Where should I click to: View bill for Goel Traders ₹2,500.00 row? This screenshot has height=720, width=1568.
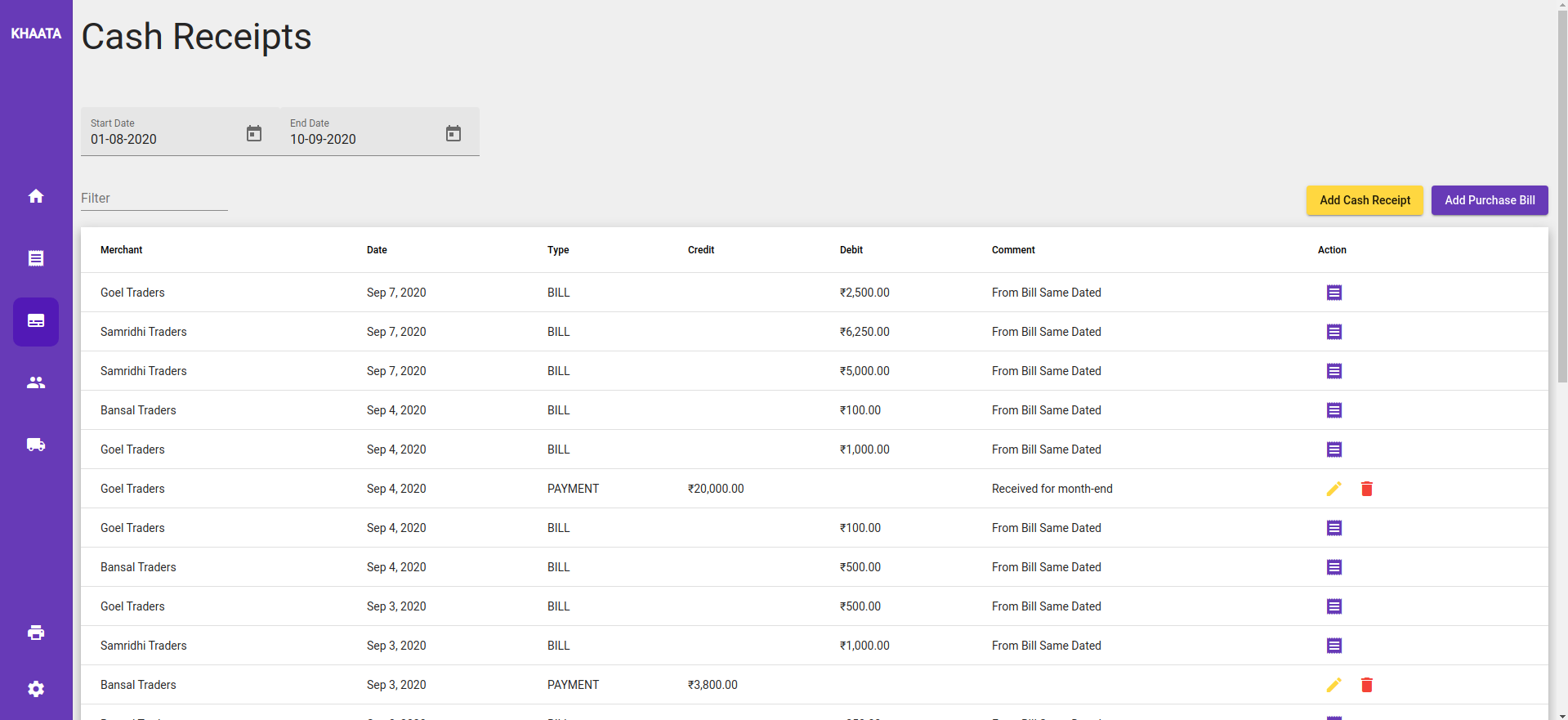[1334, 293]
